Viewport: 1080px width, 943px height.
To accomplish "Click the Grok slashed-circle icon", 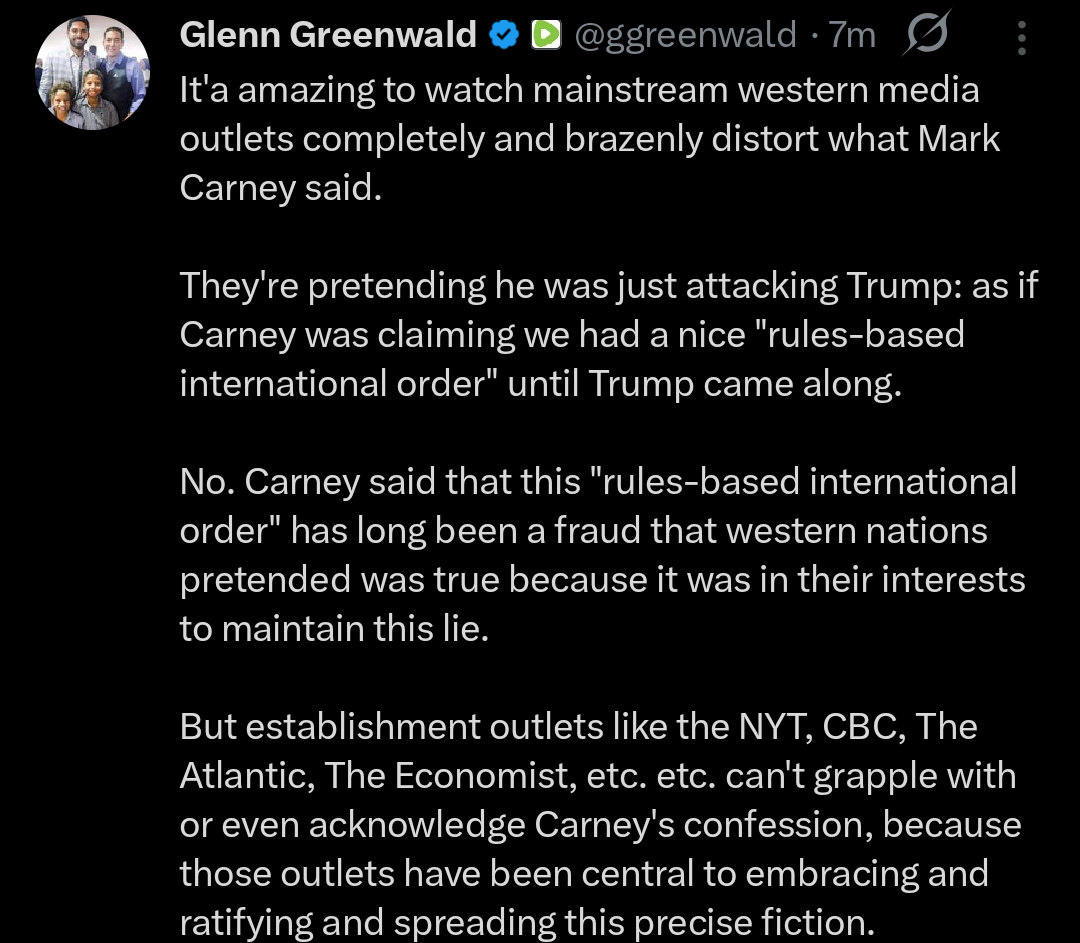I will tap(926, 36).
